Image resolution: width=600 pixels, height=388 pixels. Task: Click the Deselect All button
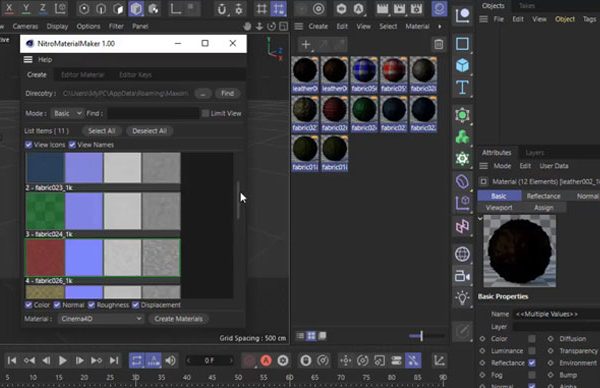[x=149, y=131]
